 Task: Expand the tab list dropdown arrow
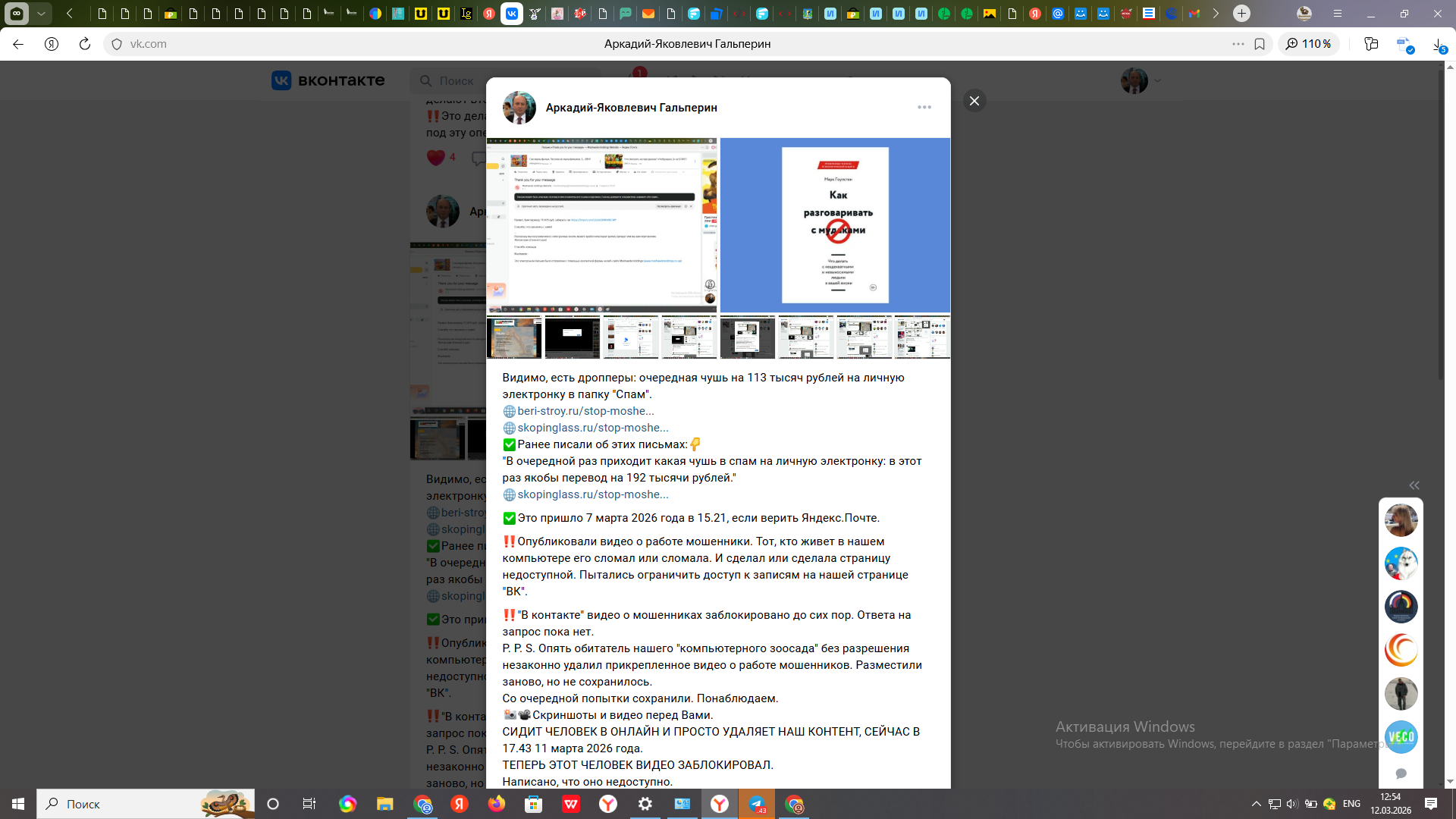[41, 14]
